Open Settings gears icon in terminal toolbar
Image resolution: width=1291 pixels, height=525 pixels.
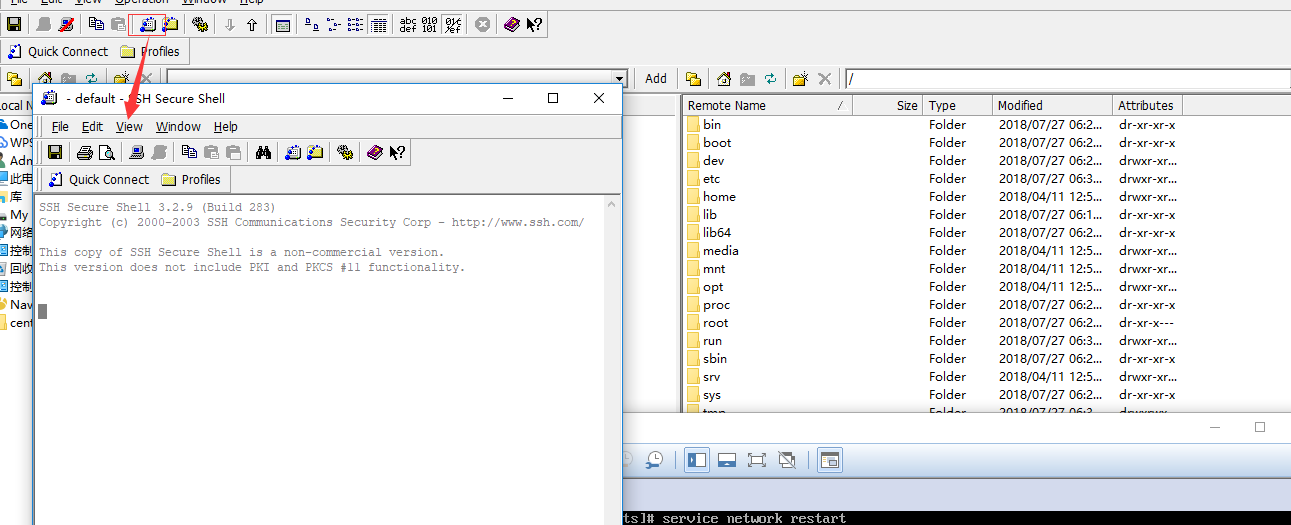click(x=345, y=152)
